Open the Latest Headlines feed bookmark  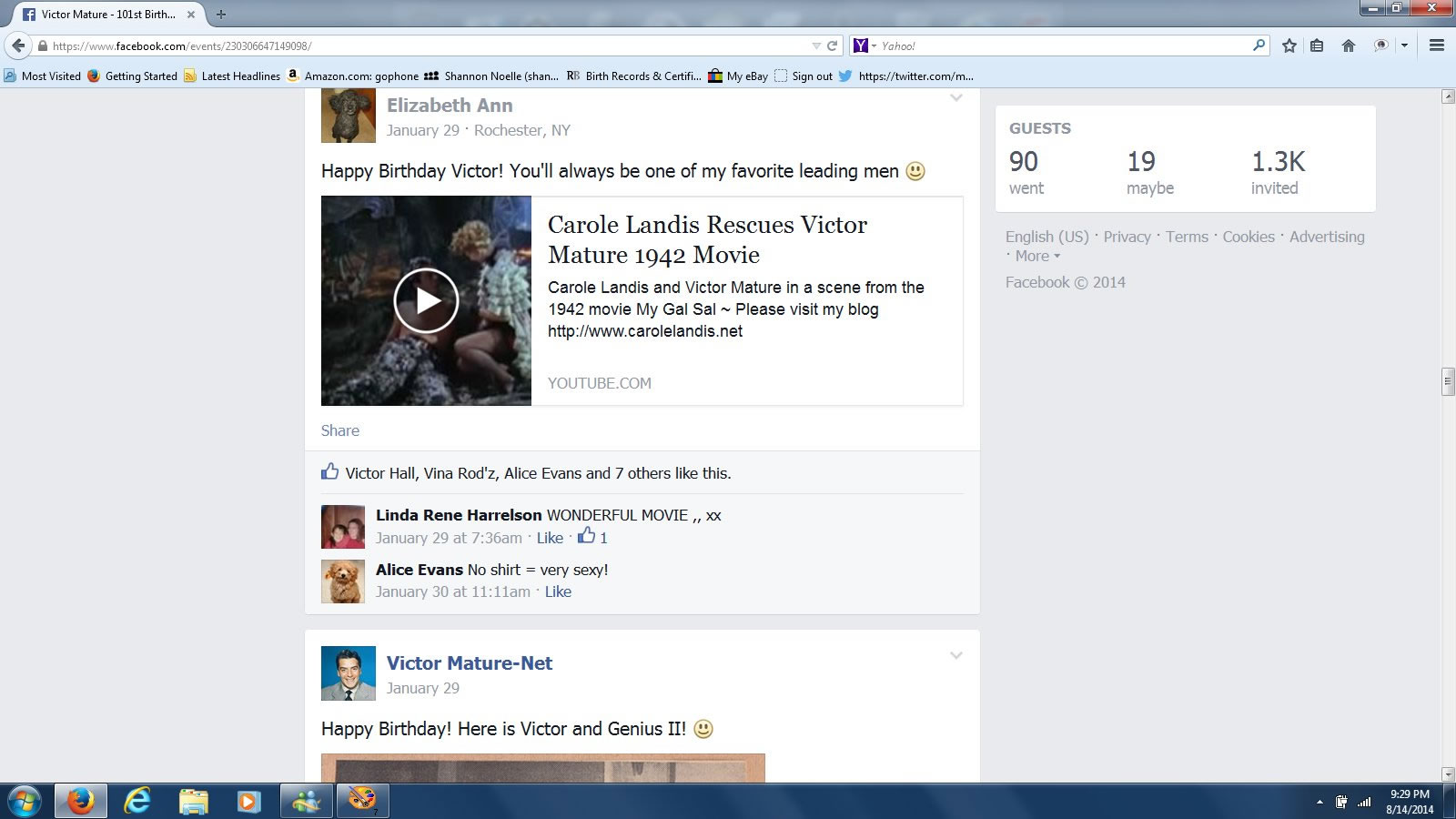tap(232, 76)
